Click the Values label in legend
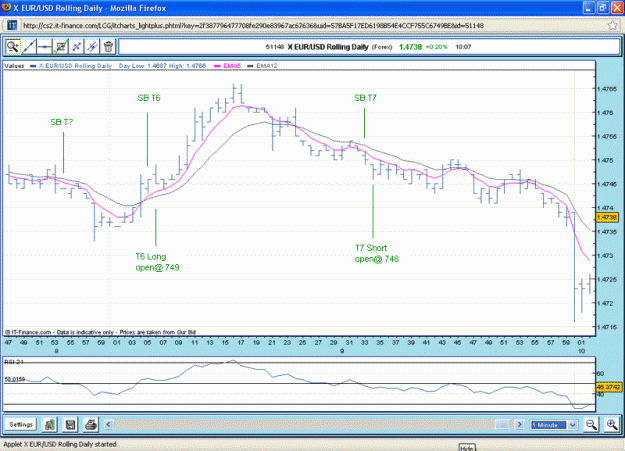 [14, 66]
